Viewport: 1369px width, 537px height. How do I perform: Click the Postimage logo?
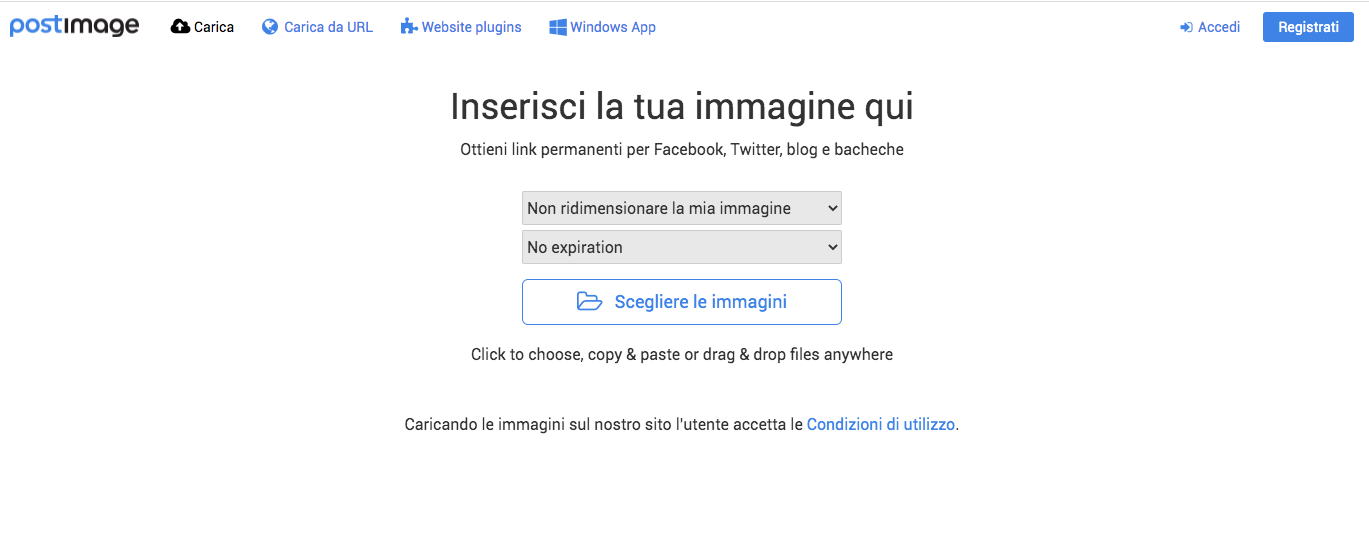(74, 26)
